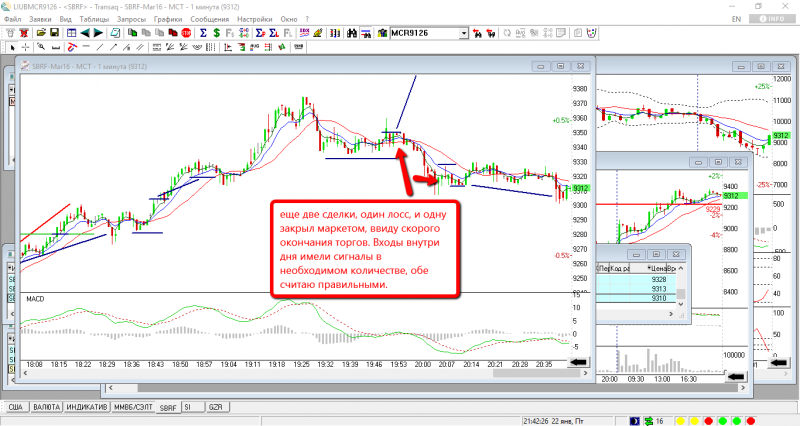The height and width of the screenshot is (426, 800).
Task: Click the SBRF chart horizontal scrollbar thumb
Action: pyautogui.click(x=535, y=373)
